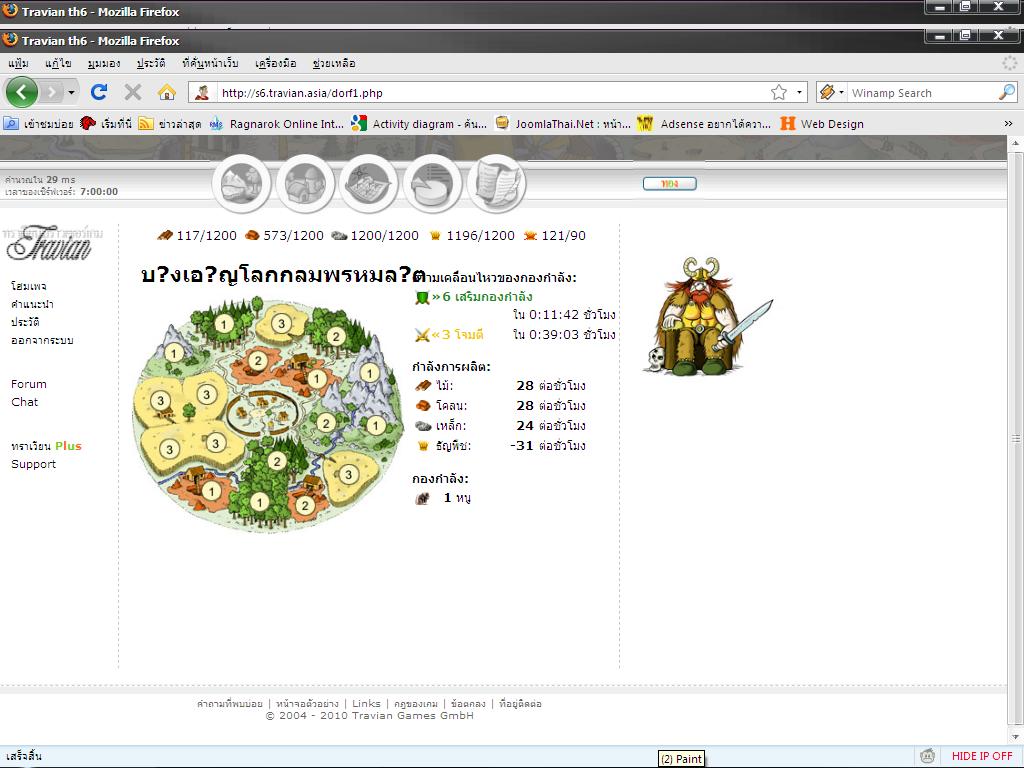Open the ช่วยเหลือ menu
Screen dimensions: 1024x768
pos(334,63)
